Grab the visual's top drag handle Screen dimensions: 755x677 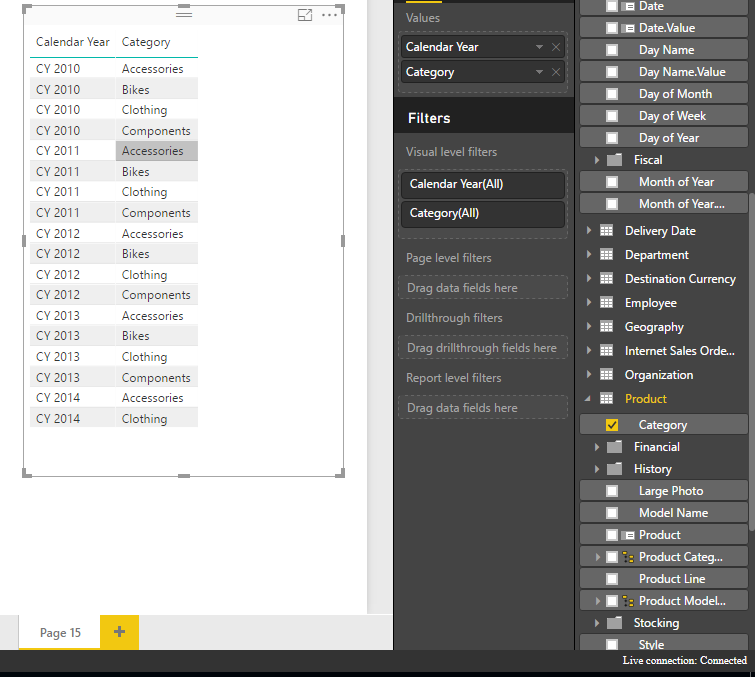184,14
